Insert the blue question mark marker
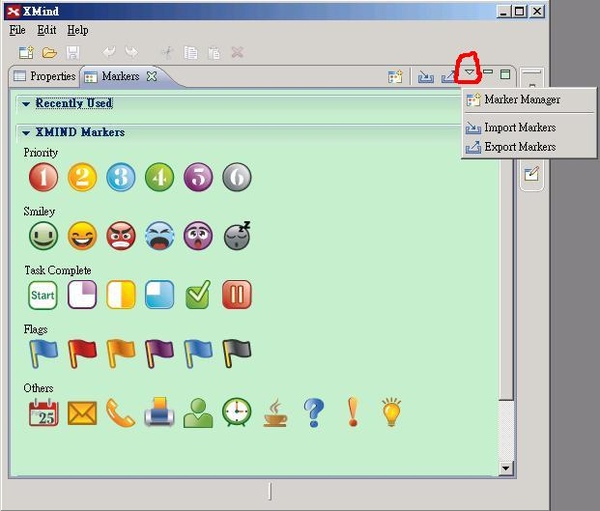600x511 pixels. [x=314, y=412]
